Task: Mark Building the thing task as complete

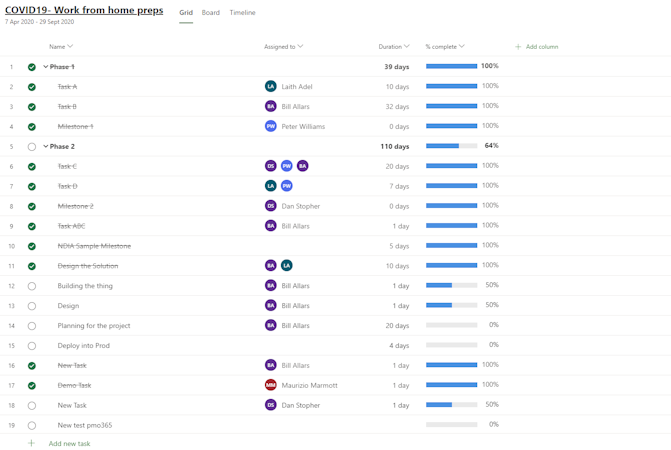Action: (32, 286)
